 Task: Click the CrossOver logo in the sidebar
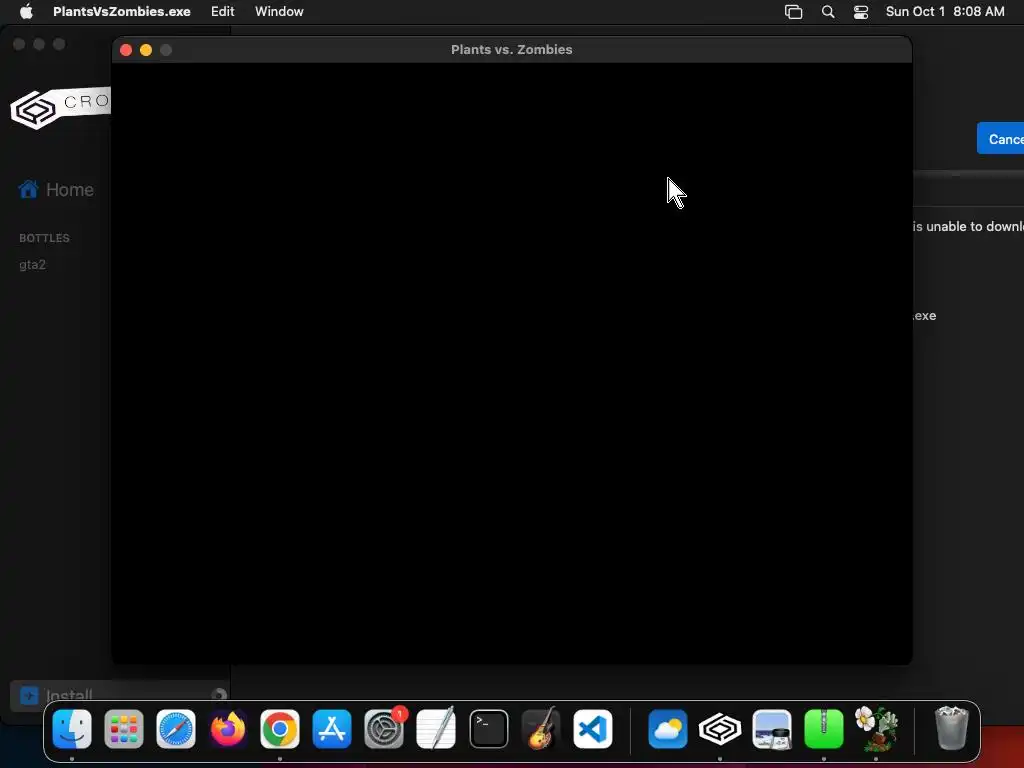(x=60, y=108)
